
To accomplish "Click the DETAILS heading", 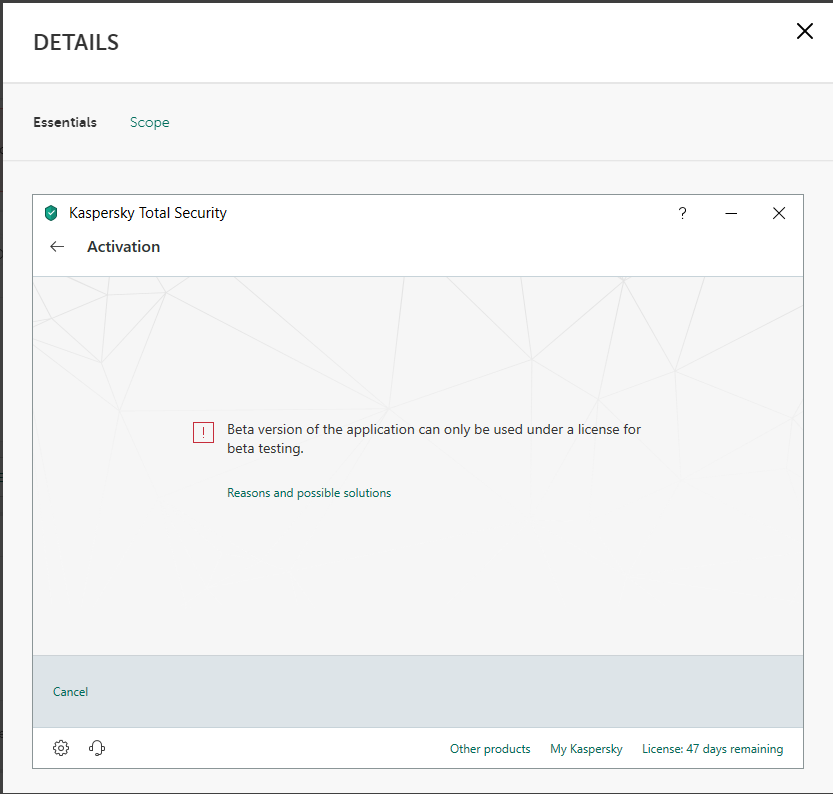I will pyautogui.click(x=76, y=42).
